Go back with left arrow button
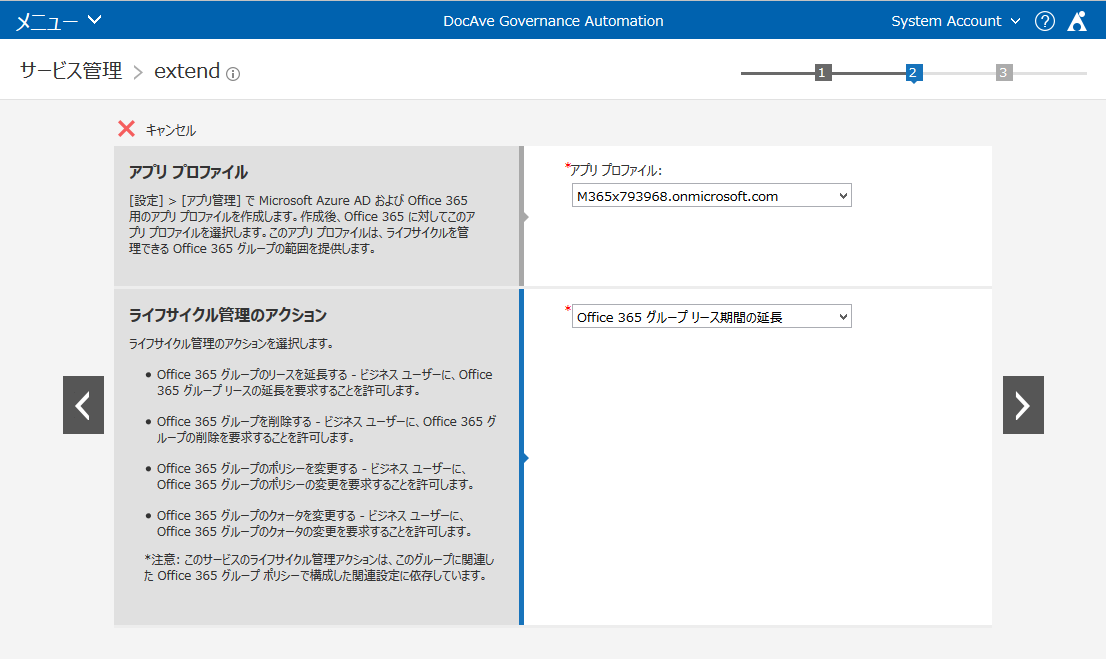The image size is (1106, 659). [x=83, y=405]
